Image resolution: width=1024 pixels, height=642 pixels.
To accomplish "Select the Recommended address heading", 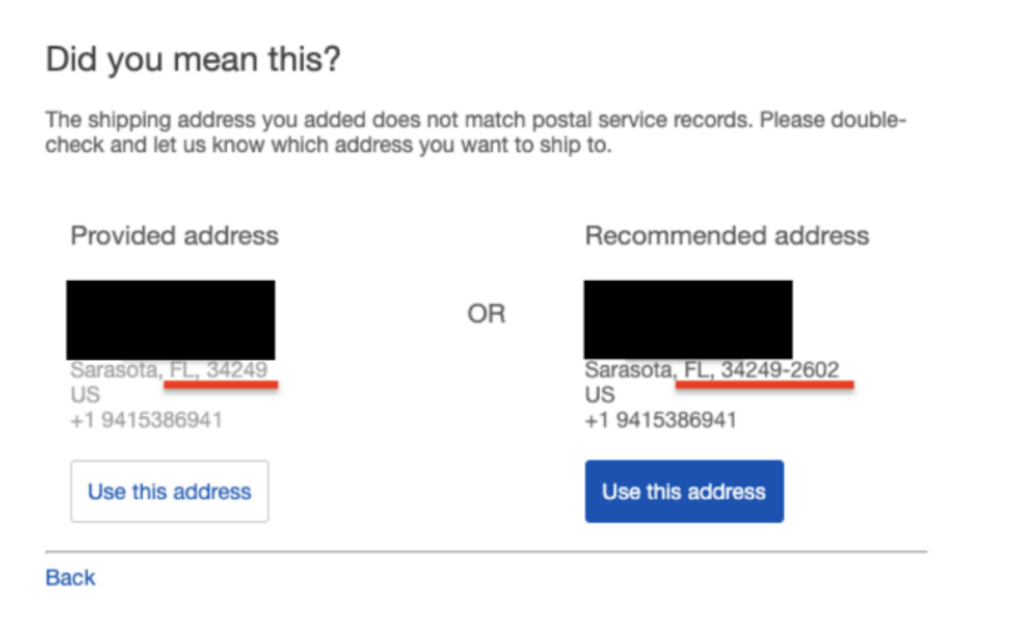I will (x=727, y=236).
